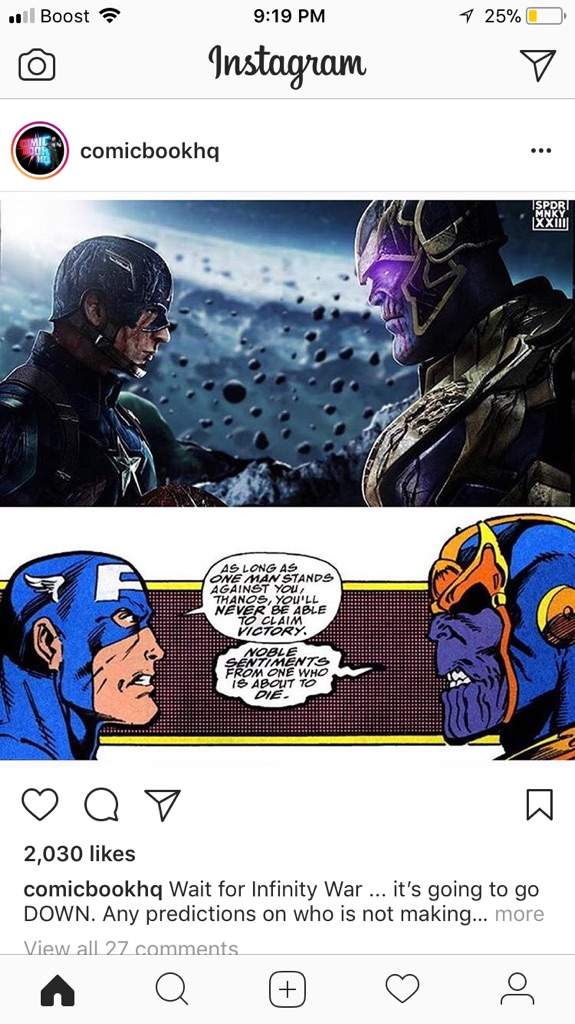Create a new post with plus icon
Viewport: 575px width, 1024px height.
coord(288,989)
